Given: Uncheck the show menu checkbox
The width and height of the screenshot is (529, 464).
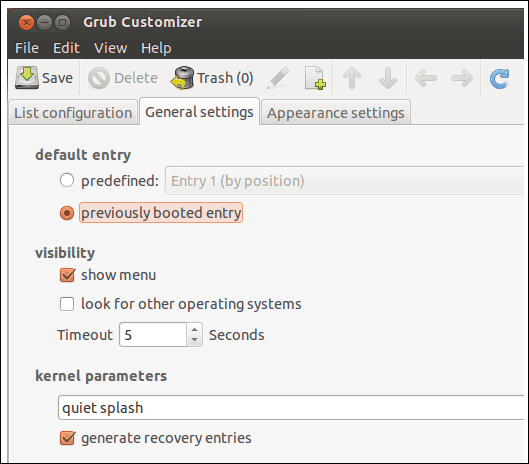Looking at the screenshot, I should [67, 275].
